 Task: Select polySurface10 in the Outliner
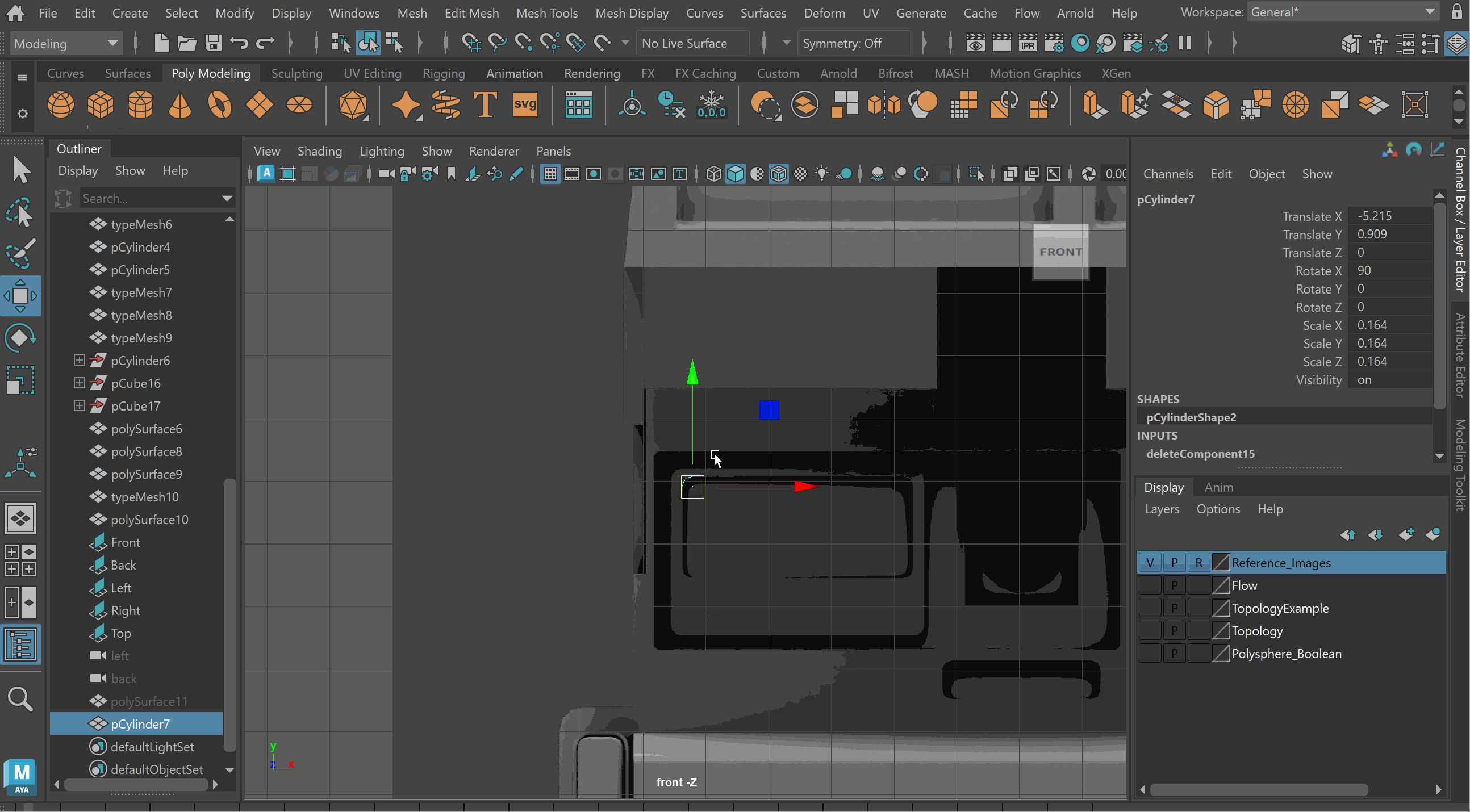[149, 520]
